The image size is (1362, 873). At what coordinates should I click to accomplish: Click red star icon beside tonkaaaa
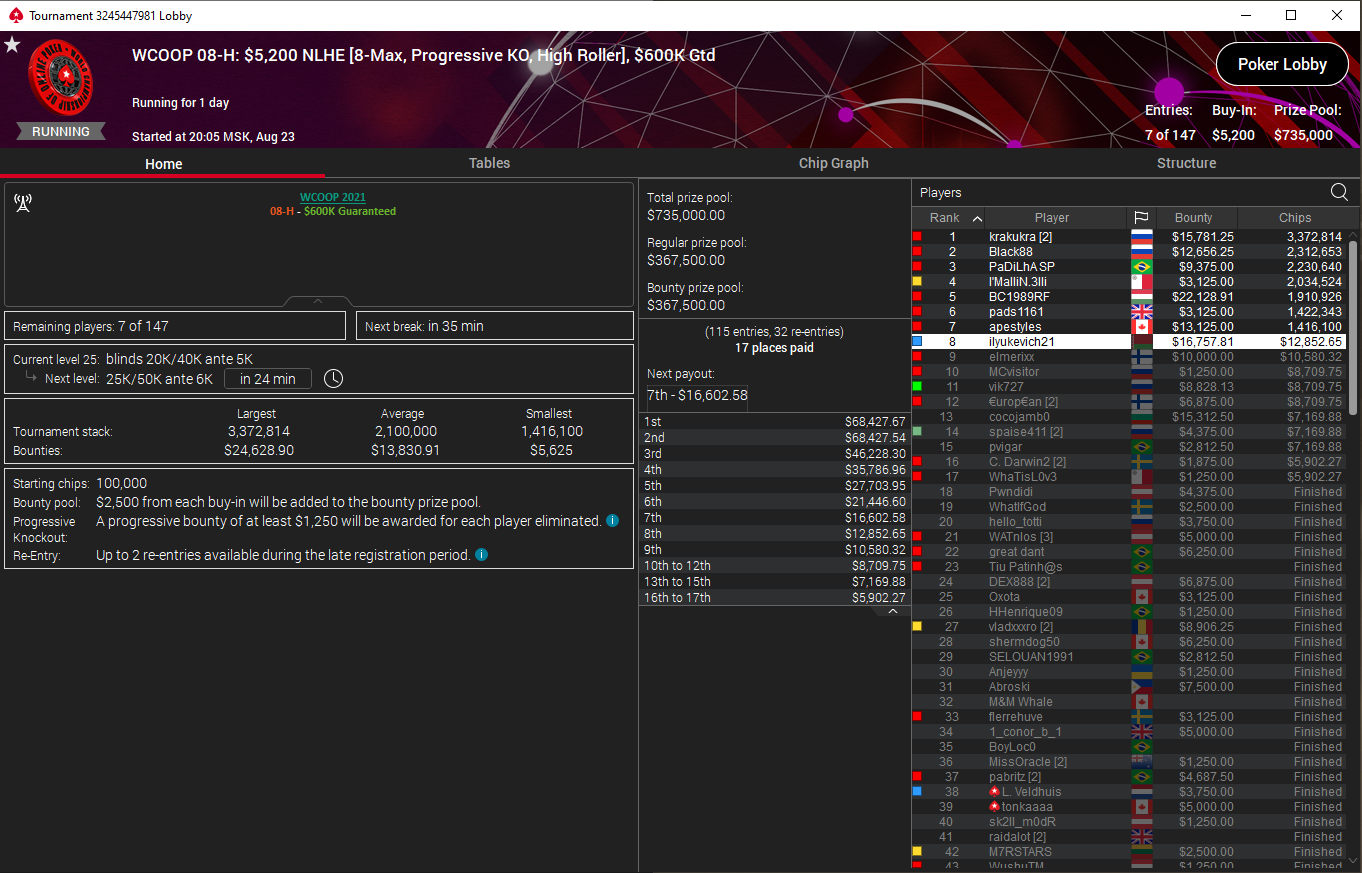pyautogui.click(x=994, y=807)
